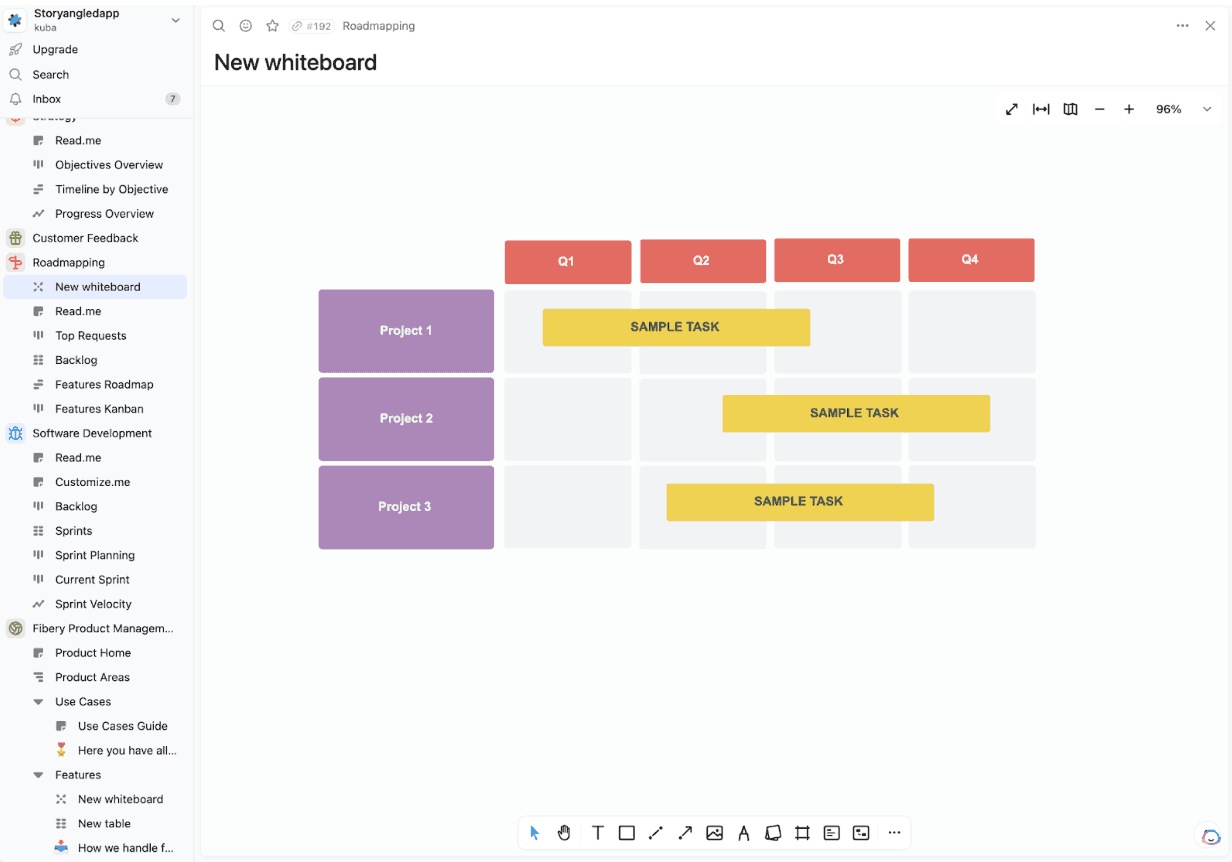Select the Text tool

[597, 832]
